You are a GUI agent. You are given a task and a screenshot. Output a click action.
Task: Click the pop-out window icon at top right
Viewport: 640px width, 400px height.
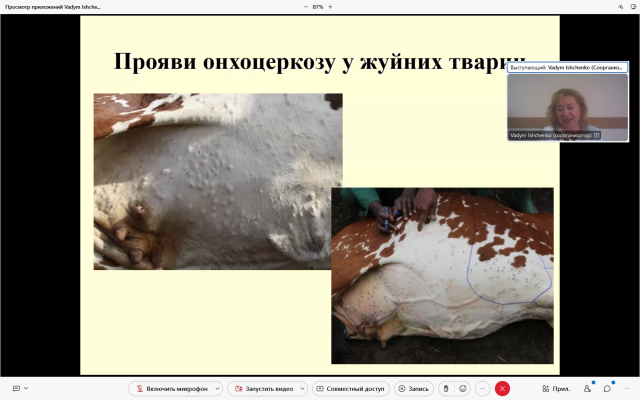point(633,7)
